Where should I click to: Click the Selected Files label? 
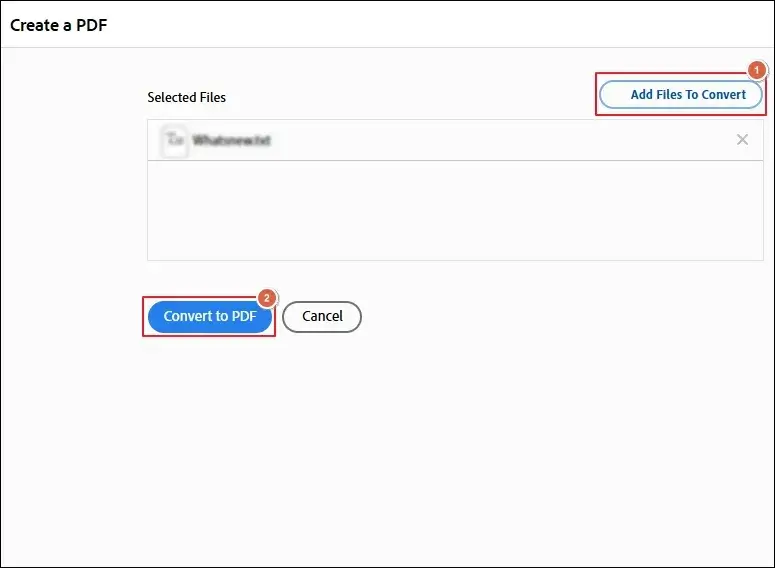pyautogui.click(x=186, y=97)
